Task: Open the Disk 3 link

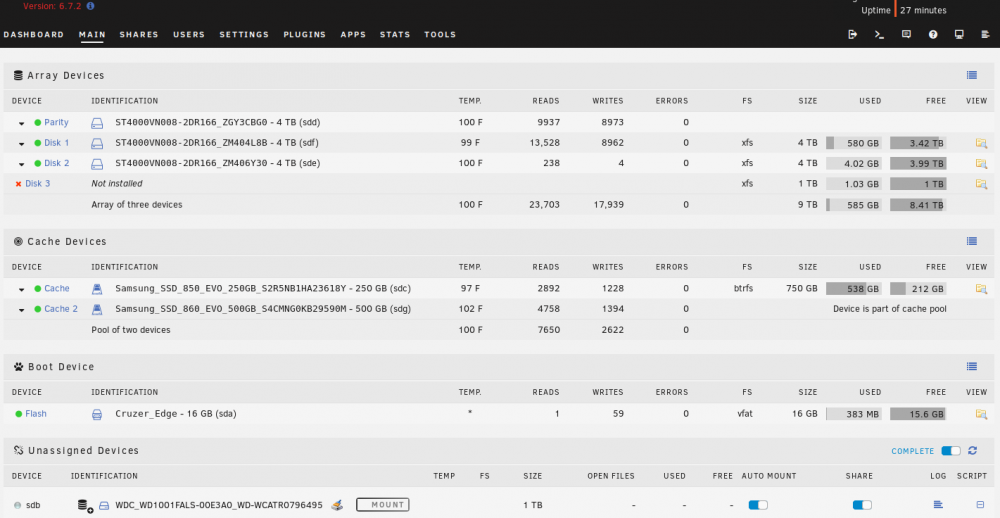Action: click(x=38, y=184)
